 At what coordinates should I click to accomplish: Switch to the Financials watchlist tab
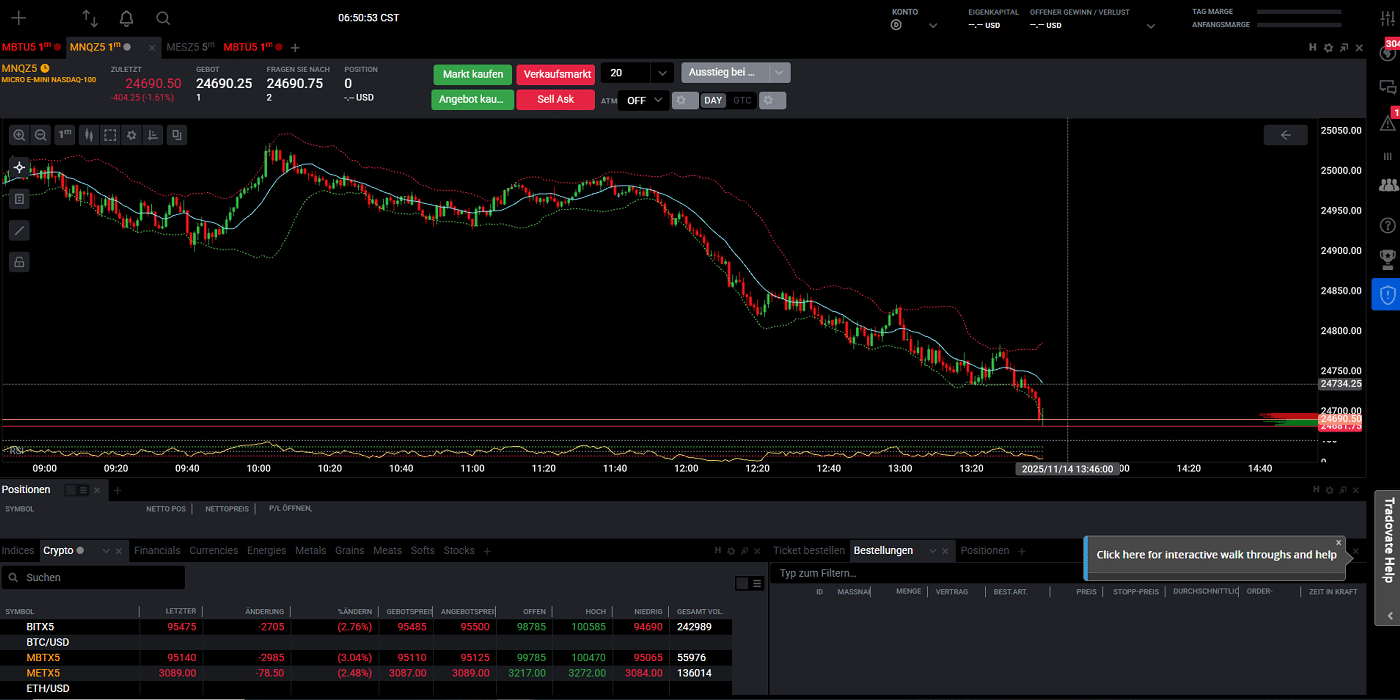coord(157,551)
